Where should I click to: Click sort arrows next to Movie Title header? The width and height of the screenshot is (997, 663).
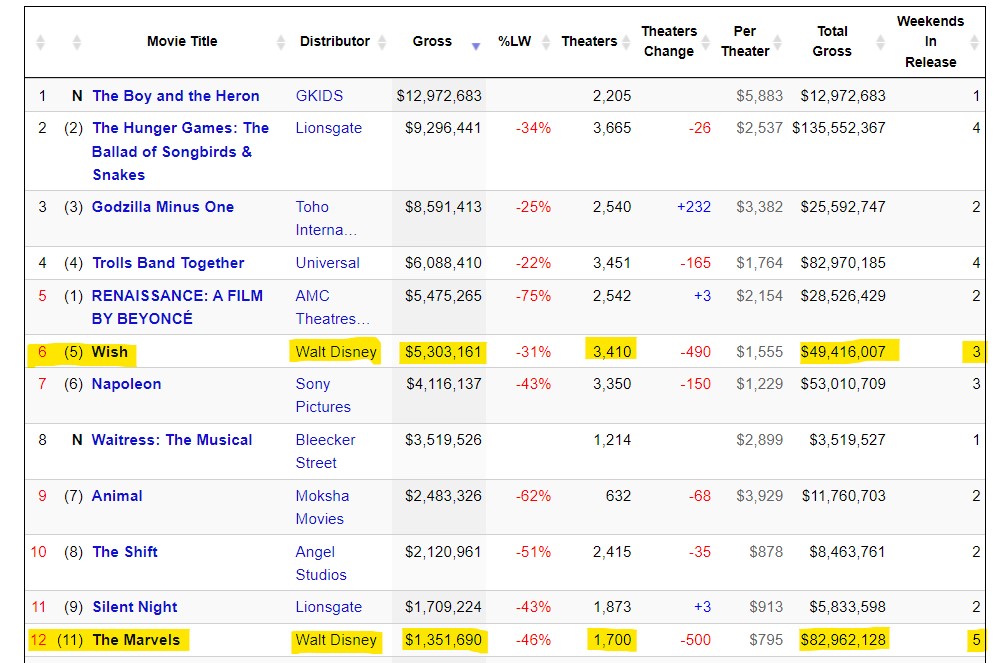coord(281,43)
